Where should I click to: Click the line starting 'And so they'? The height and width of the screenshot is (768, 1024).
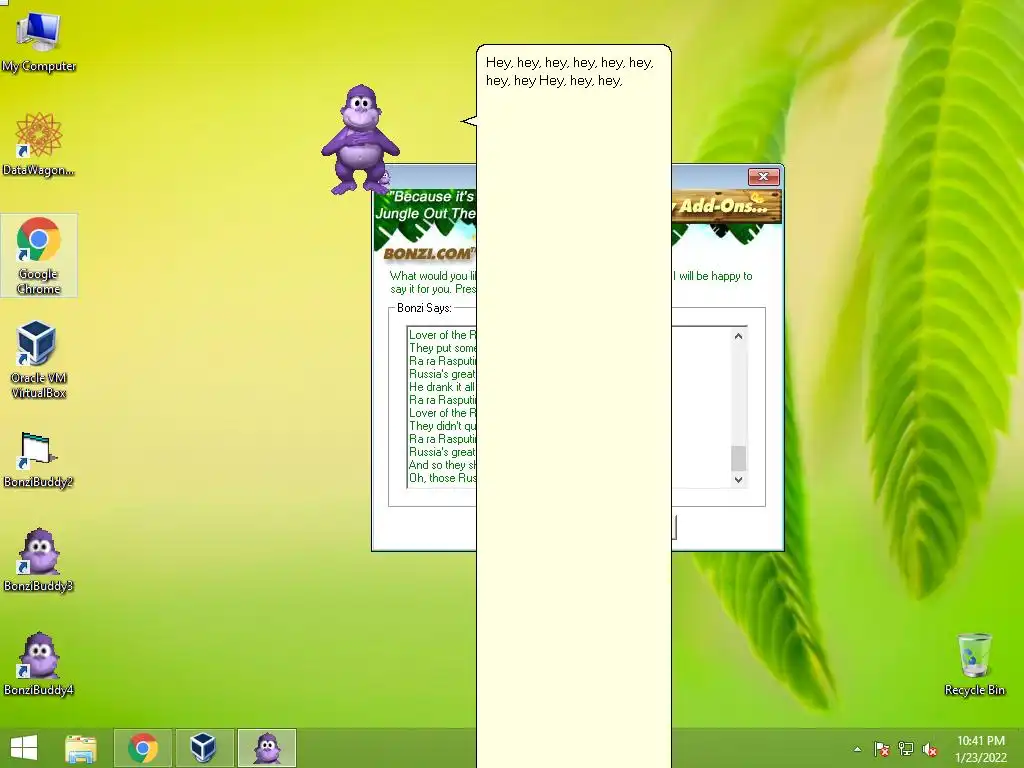point(443,464)
